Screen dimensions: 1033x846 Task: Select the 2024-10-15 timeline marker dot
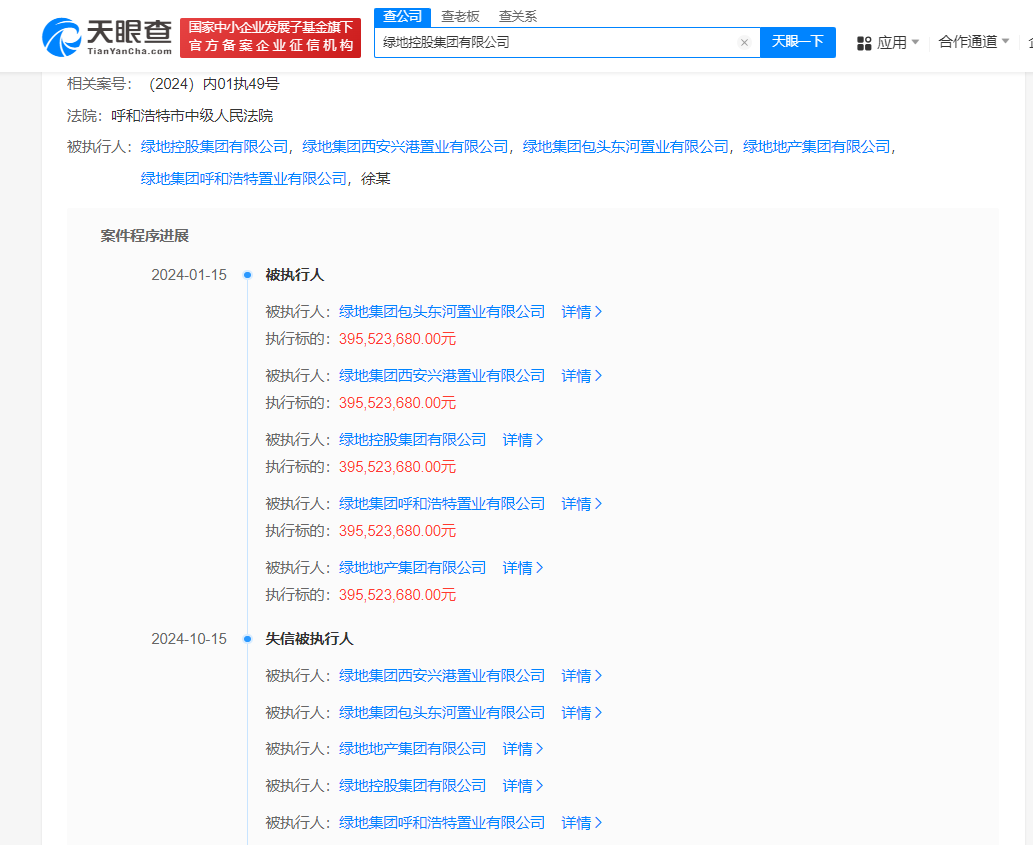pyautogui.click(x=248, y=638)
